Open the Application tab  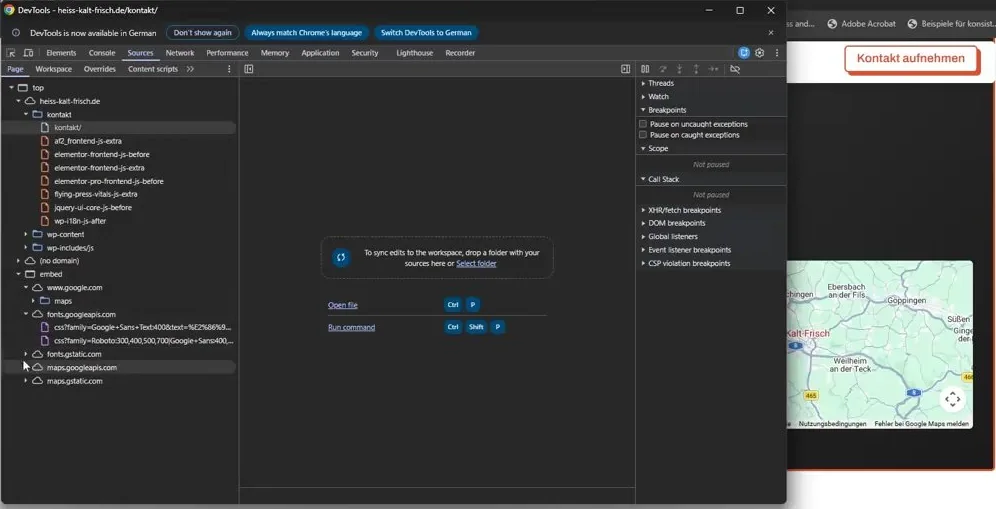[320, 53]
